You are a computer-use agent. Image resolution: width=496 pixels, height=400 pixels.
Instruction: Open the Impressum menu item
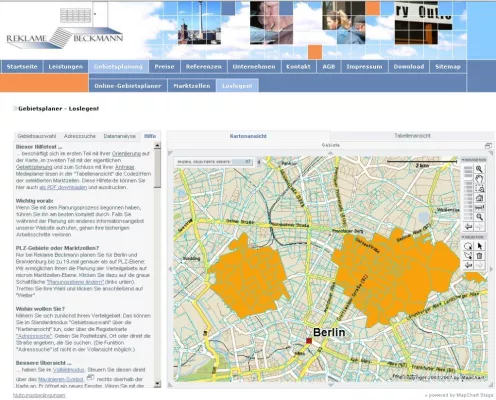click(x=364, y=67)
